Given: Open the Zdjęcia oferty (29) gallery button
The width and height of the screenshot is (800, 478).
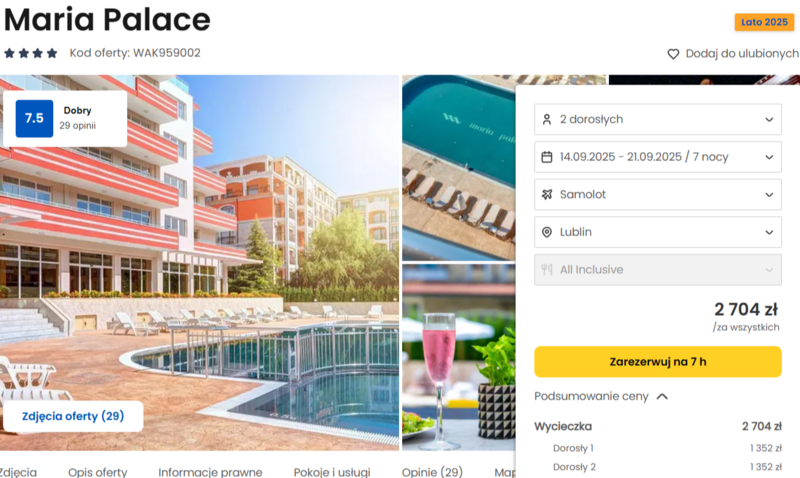Looking at the screenshot, I should point(73,416).
